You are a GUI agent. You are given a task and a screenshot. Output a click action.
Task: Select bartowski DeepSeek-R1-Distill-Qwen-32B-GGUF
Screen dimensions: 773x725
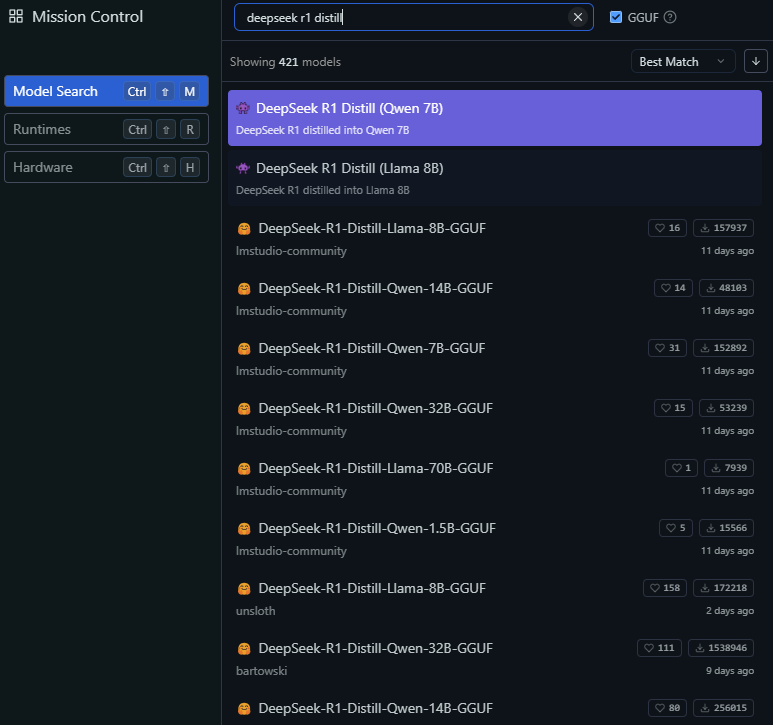(x=494, y=659)
